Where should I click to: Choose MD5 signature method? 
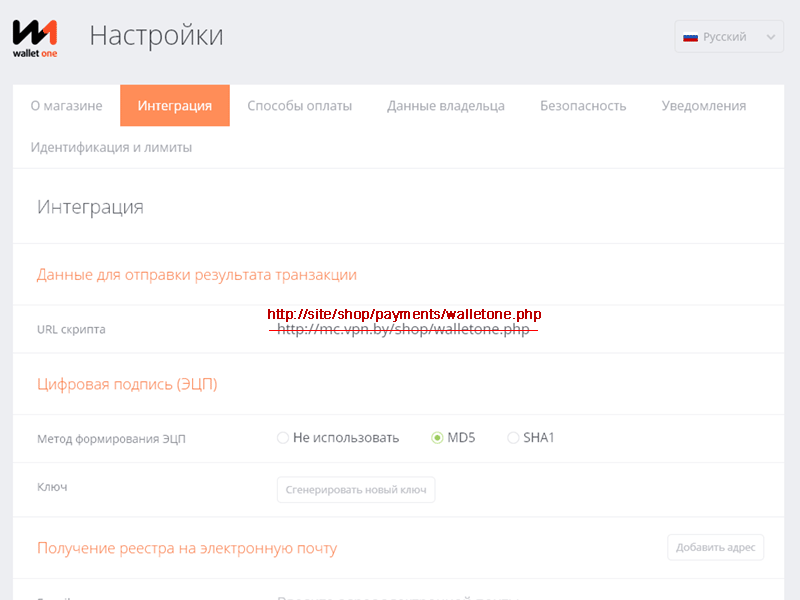[x=437, y=438]
